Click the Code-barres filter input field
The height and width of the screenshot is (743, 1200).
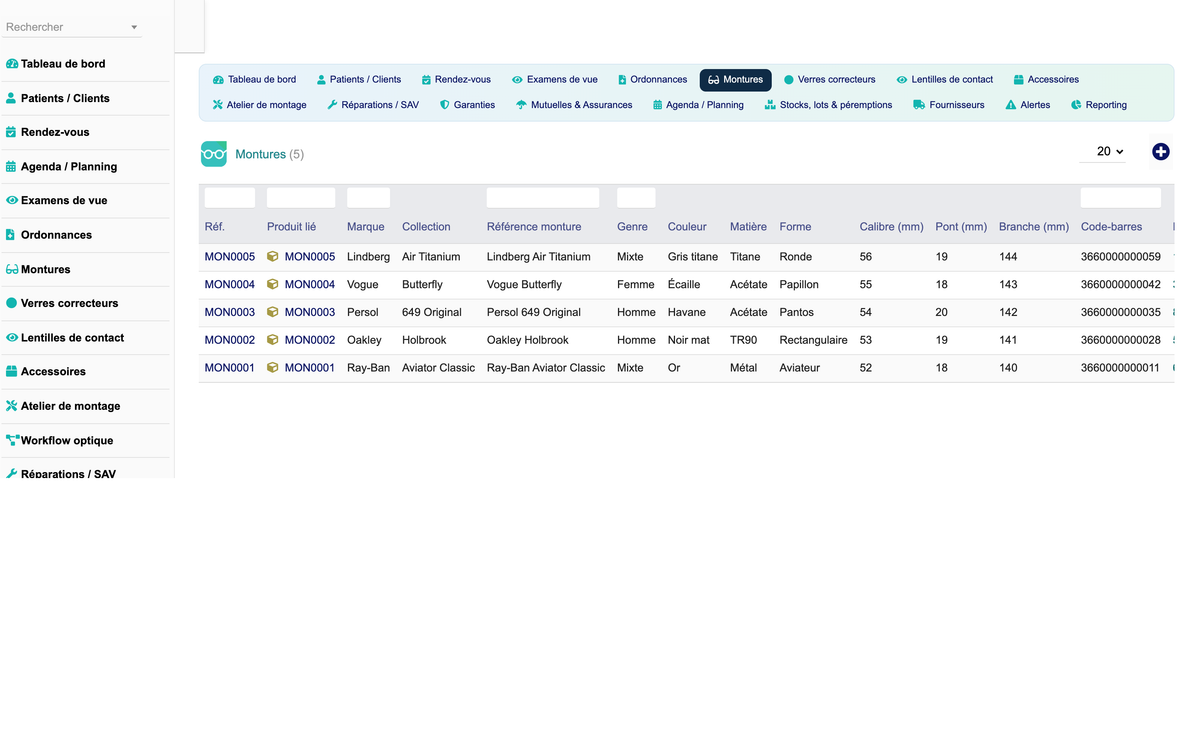point(1121,198)
